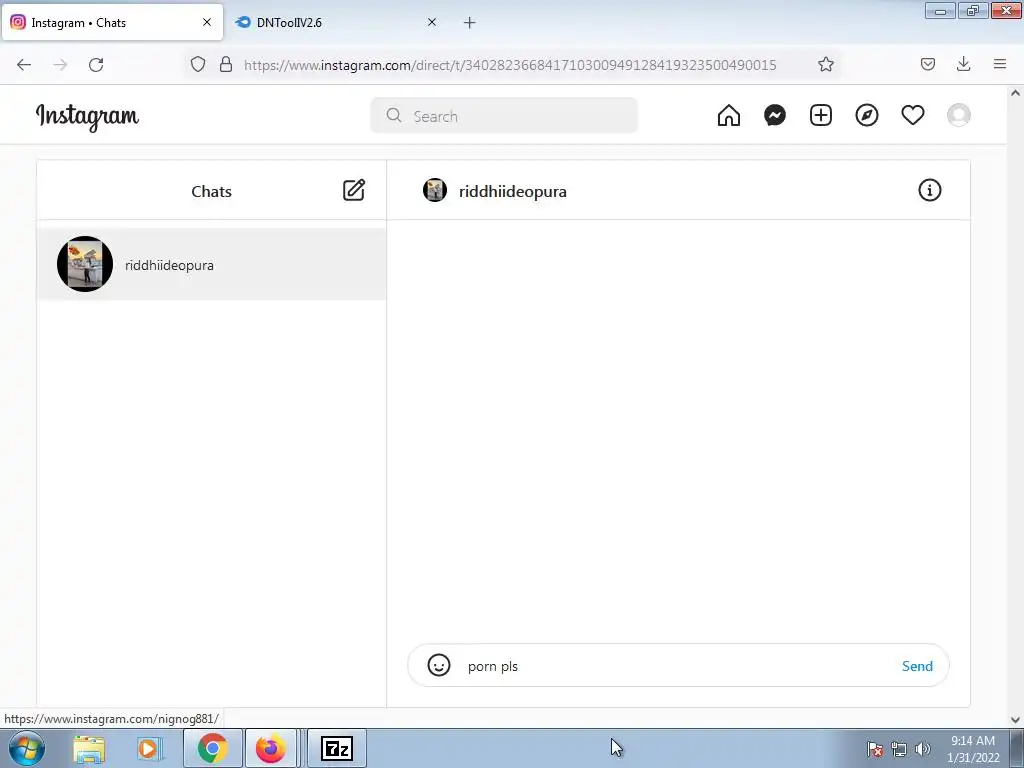Click the browser address bar URL

pyautogui.click(x=510, y=65)
